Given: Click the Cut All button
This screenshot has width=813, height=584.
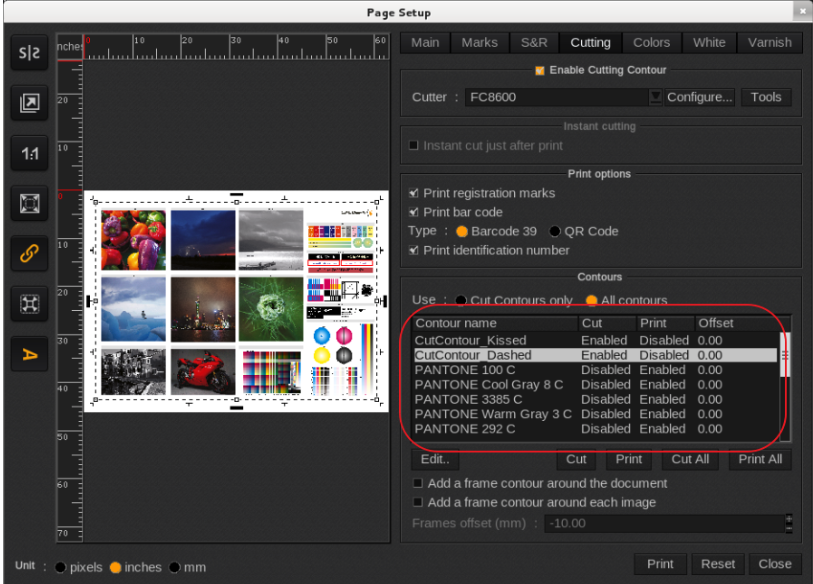Looking at the screenshot, I should click(690, 459).
